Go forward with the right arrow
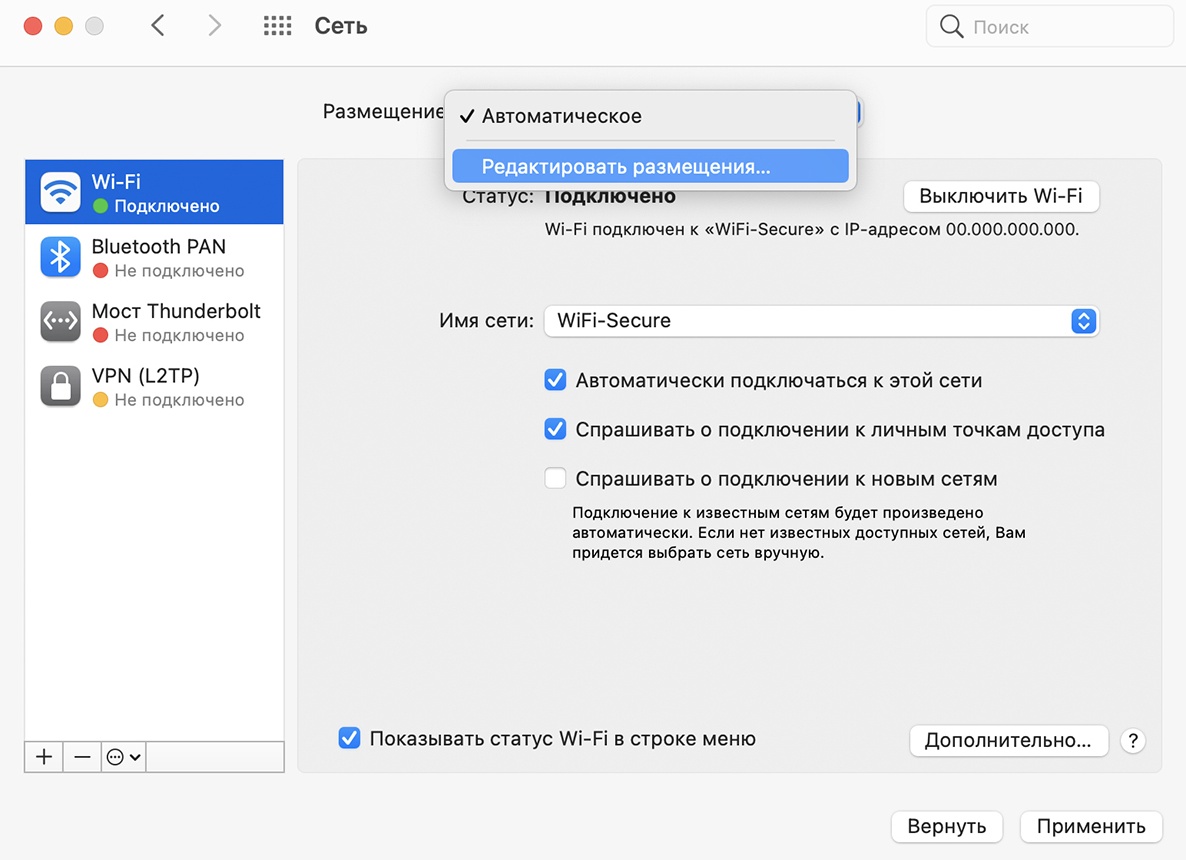The width and height of the screenshot is (1186, 860). 215,26
